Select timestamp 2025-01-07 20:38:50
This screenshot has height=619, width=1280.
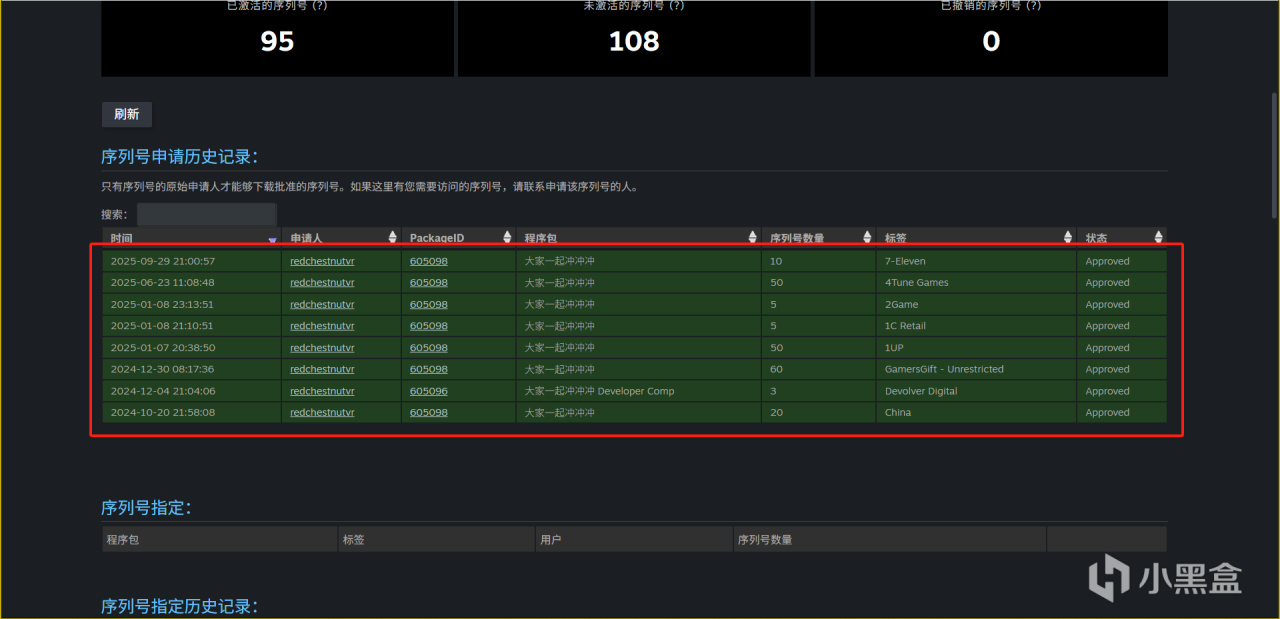(163, 348)
